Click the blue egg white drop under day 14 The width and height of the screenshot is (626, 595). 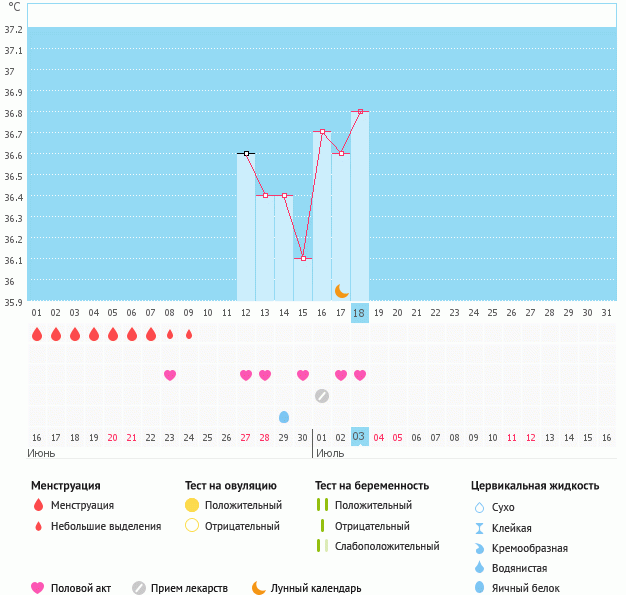point(284,416)
